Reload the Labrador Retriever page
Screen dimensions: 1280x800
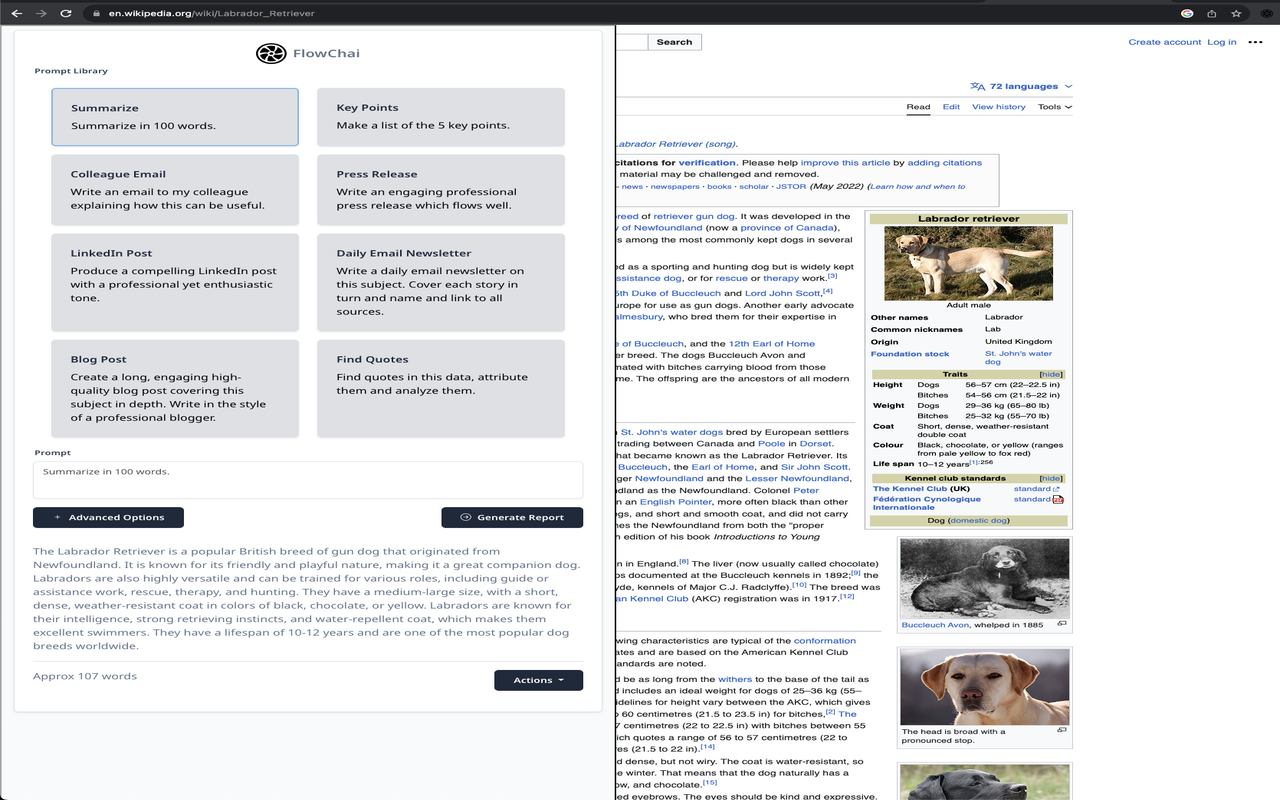pos(66,13)
